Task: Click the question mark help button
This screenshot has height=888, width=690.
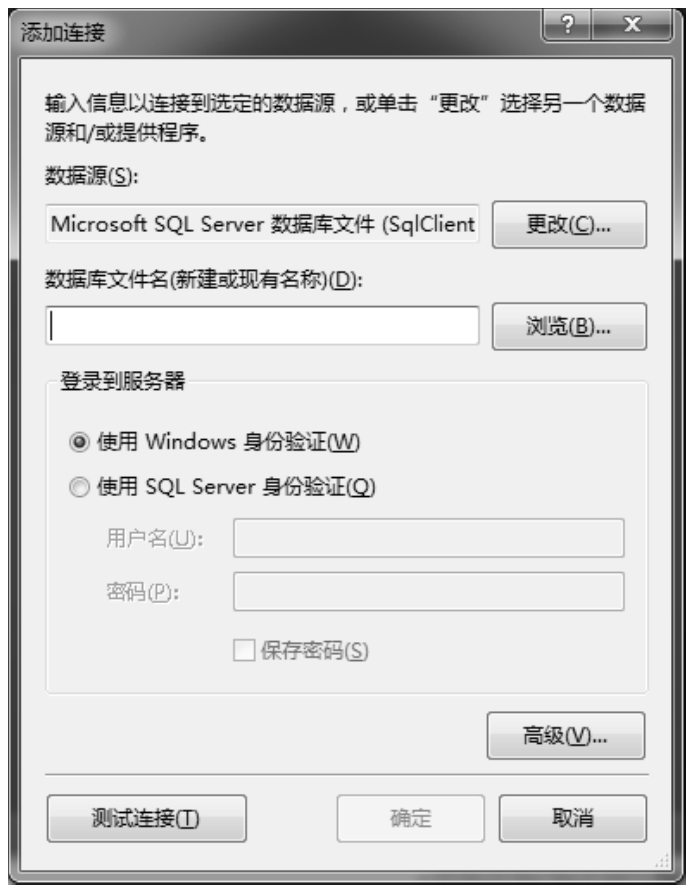Action: pyautogui.click(x=567, y=25)
